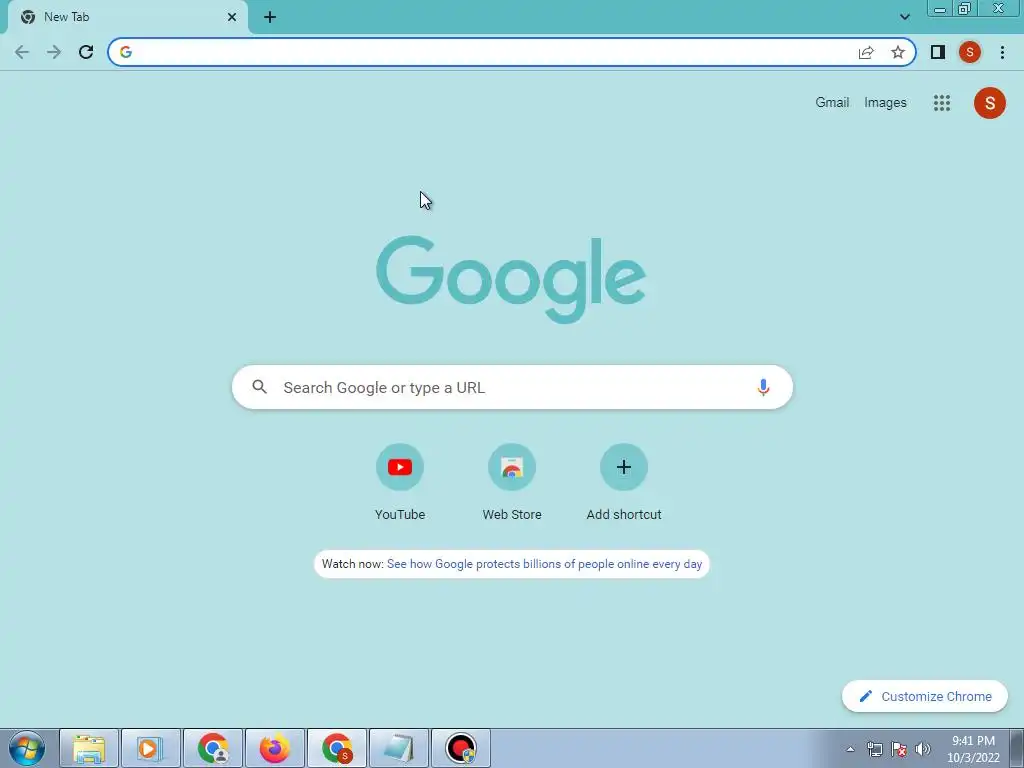
Task: Open Chrome with person badge in taskbar
Action: pos(213,748)
